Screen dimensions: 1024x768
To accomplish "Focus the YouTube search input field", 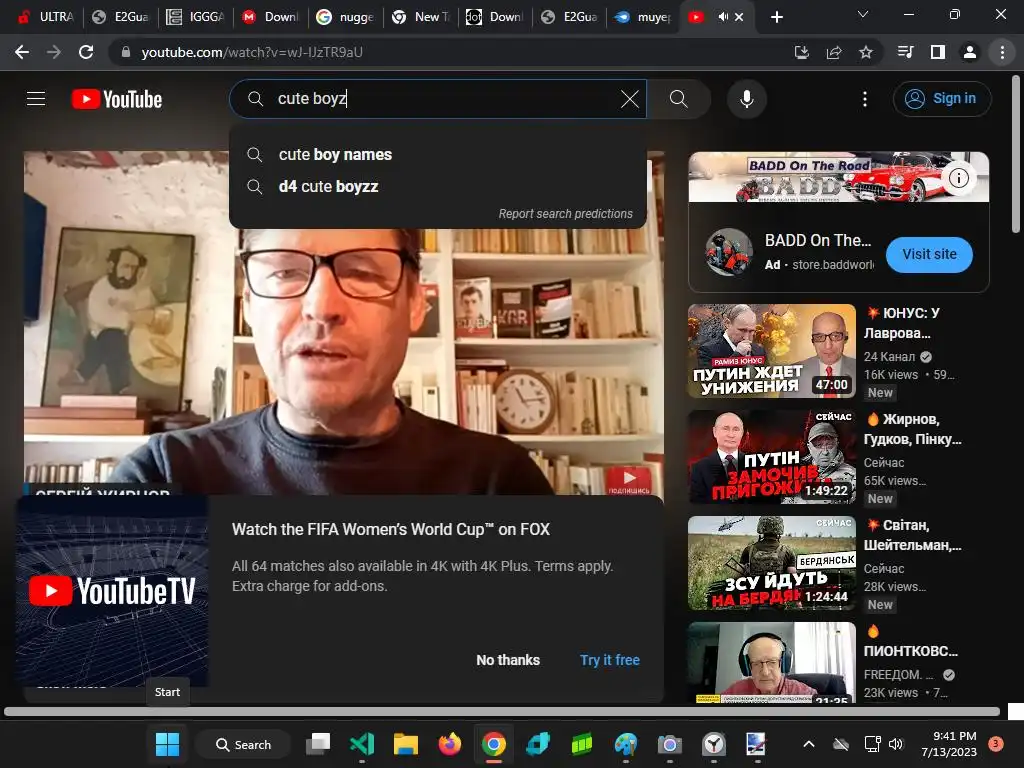I will (x=438, y=99).
